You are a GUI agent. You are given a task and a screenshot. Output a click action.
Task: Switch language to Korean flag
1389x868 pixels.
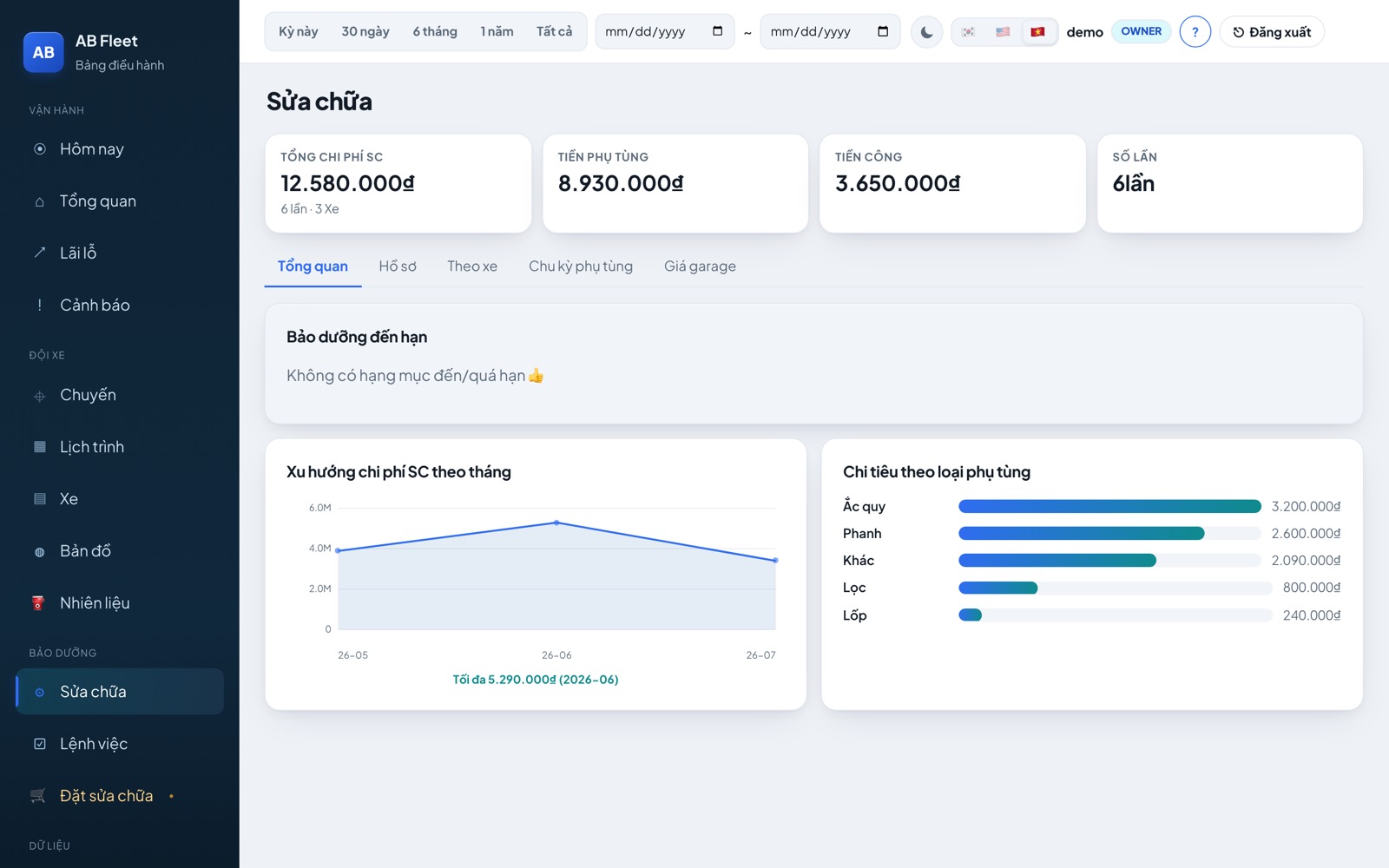[x=969, y=32]
